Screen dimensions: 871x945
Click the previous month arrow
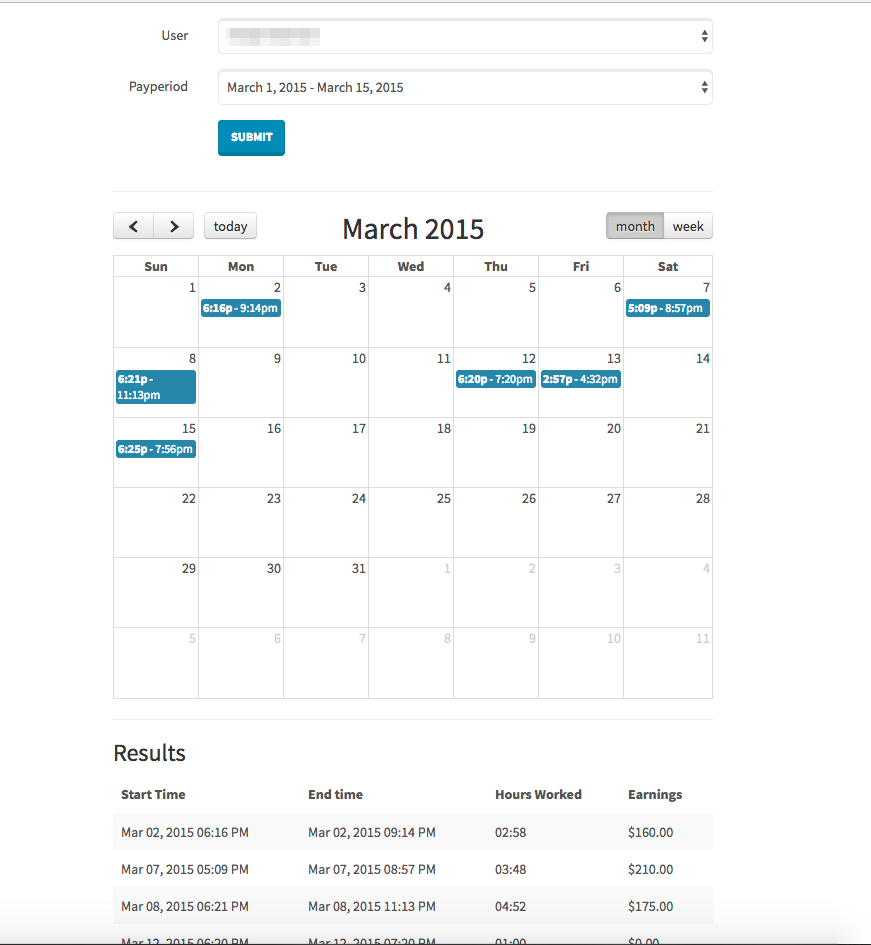tap(133, 226)
